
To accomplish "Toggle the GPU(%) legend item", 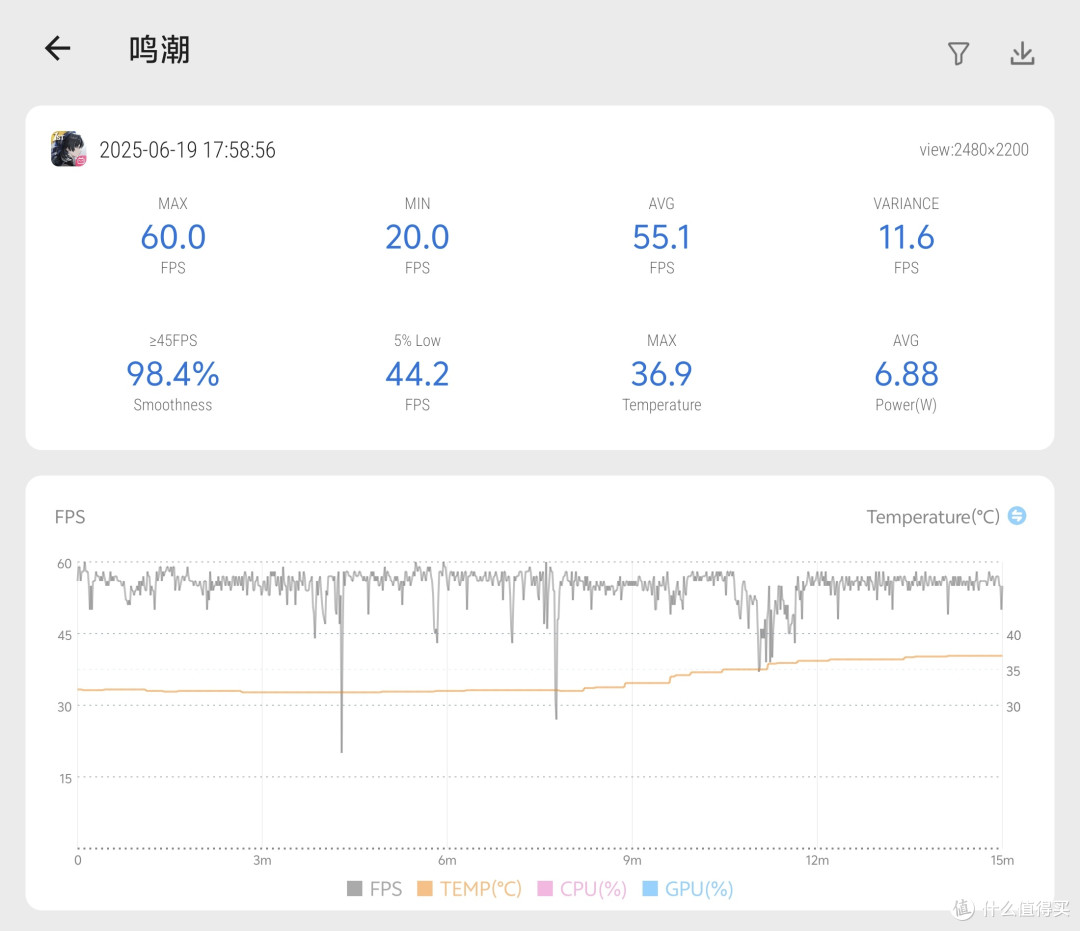I will click(687, 888).
